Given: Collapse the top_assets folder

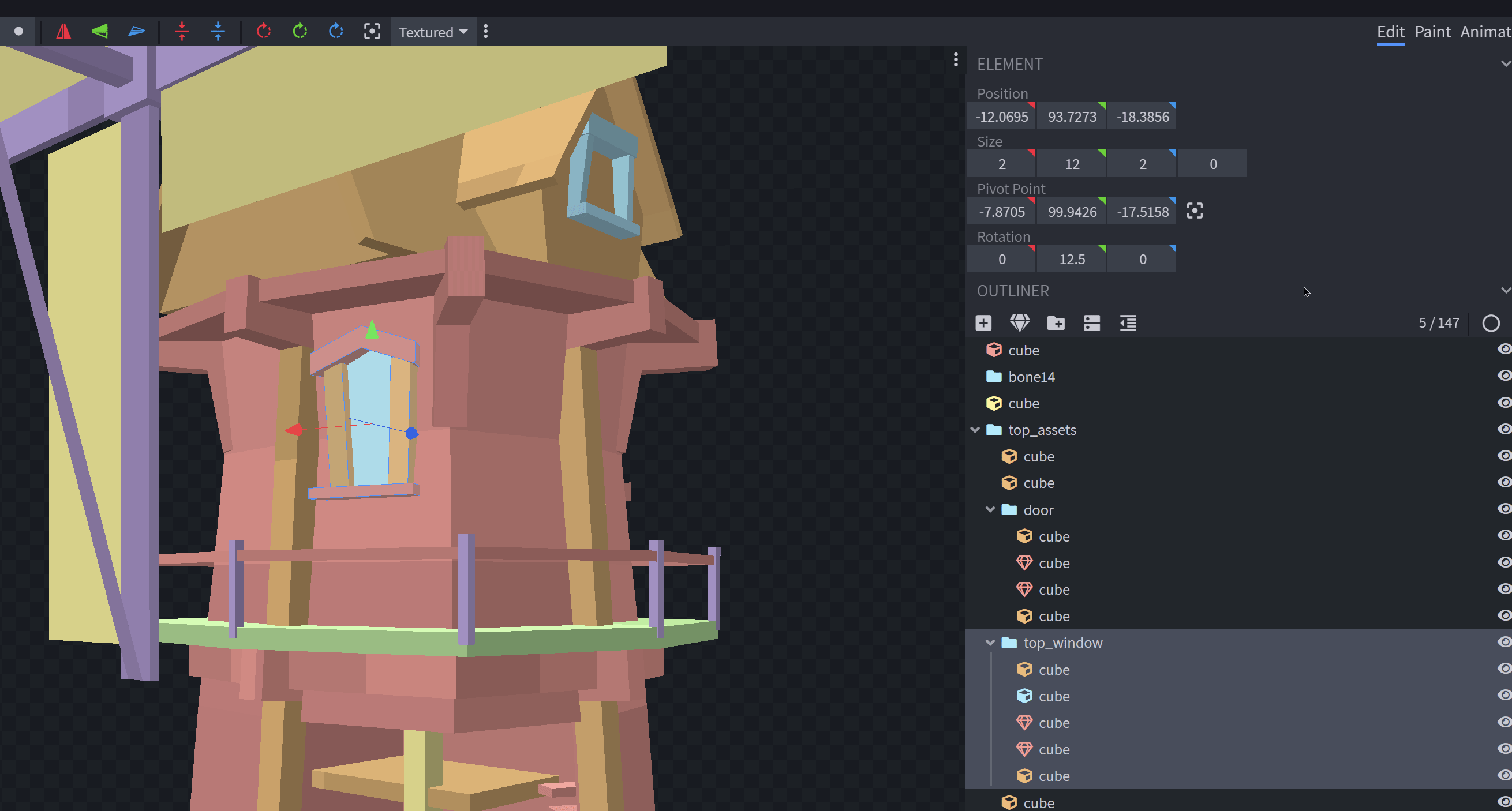Looking at the screenshot, I should pos(975,430).
